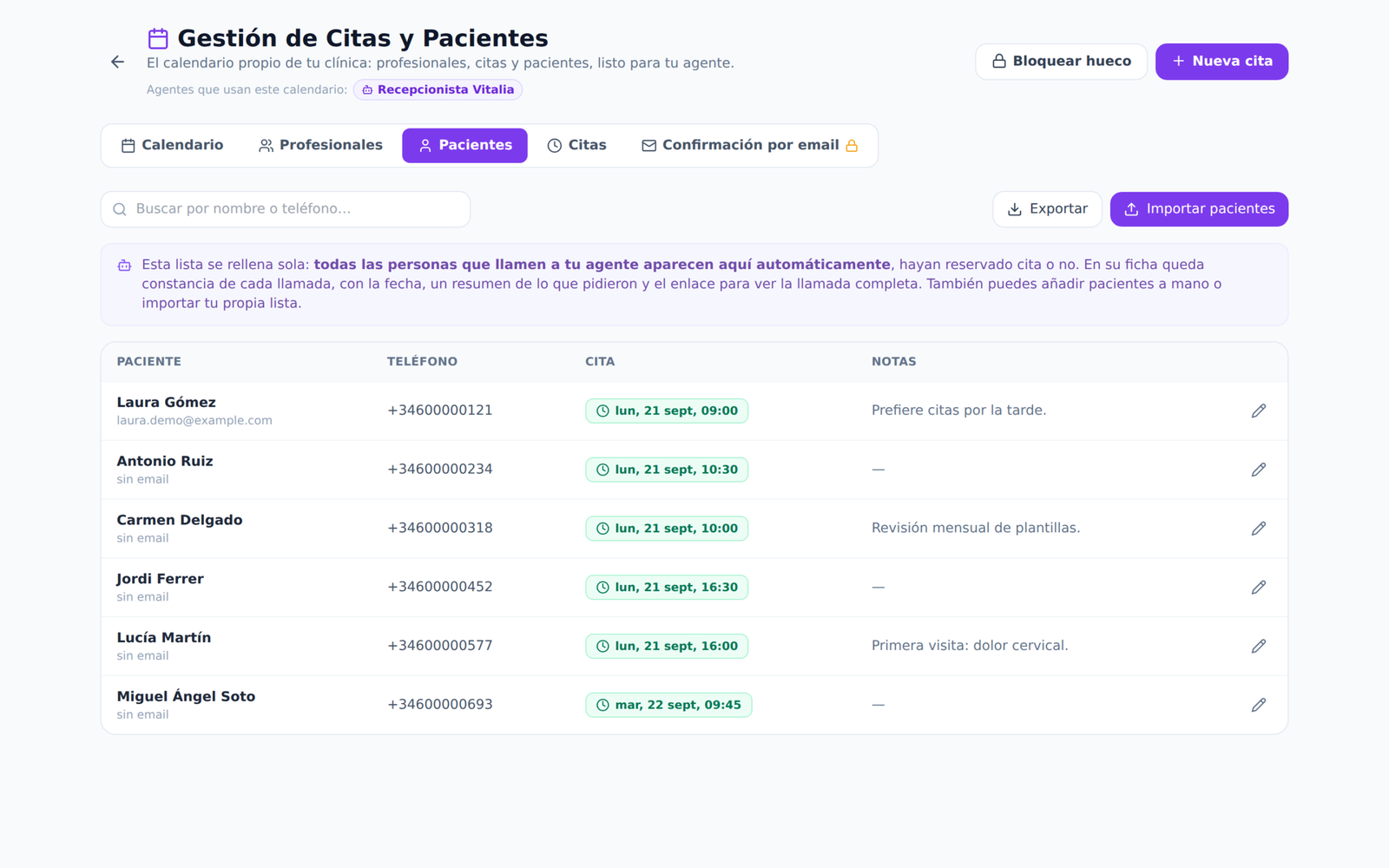Click the magnifier icon in the search box
The image size is (1389, 868).
(x=120, y=209)
